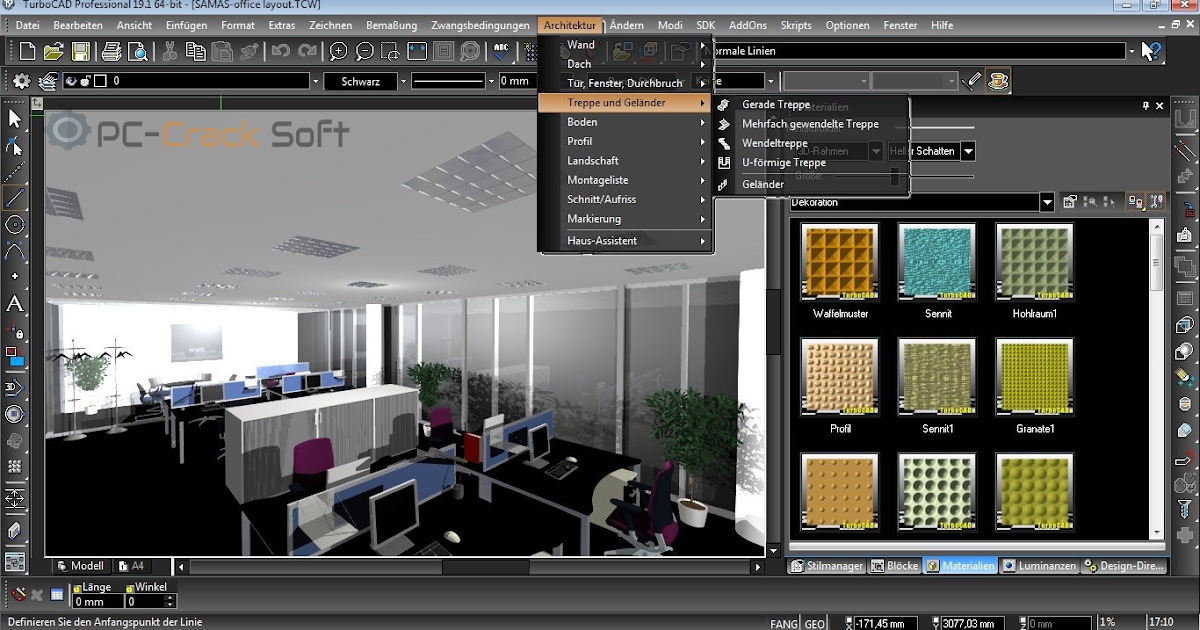The height and width of the screenshot is (630, 1200).
Task: Select the Granate1 material thumbnail
Action: click(x=1035, y=377)
